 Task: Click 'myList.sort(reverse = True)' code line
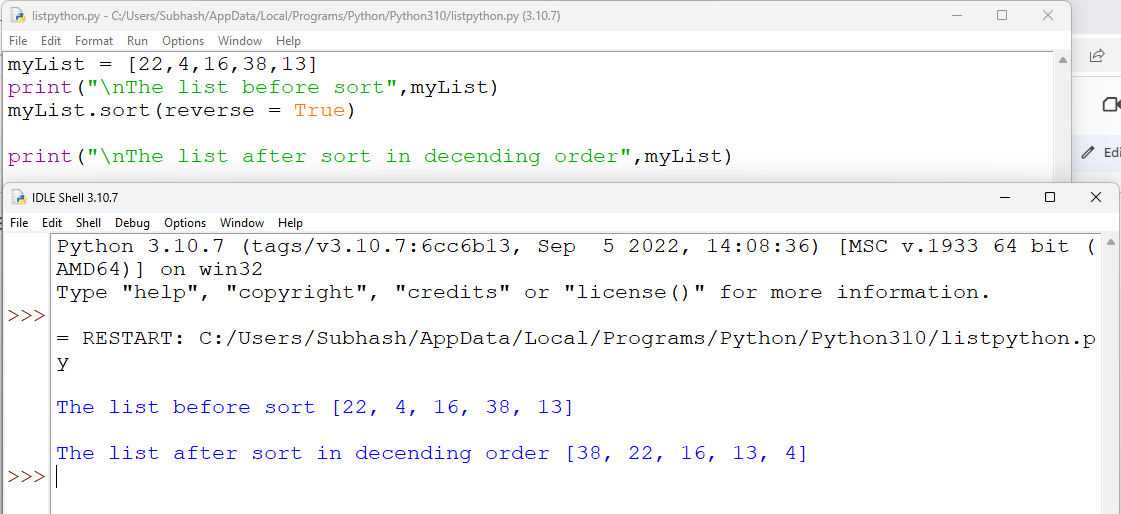tap(182, 110)
